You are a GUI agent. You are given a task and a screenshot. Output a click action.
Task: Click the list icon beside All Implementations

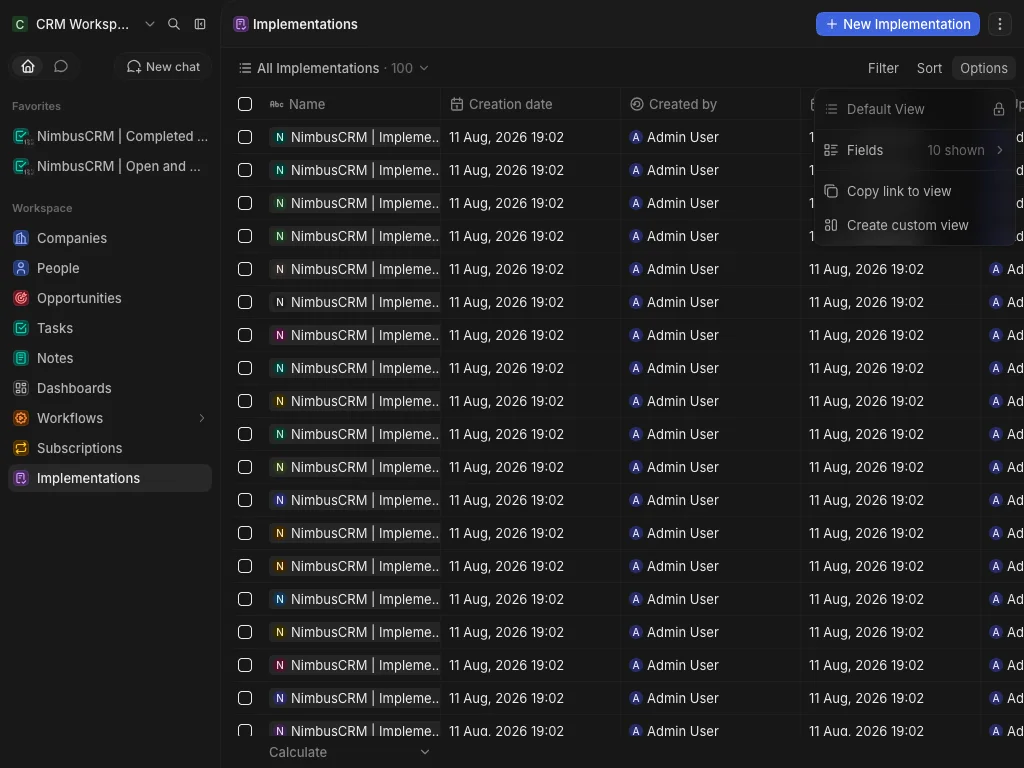coord(245,68)
